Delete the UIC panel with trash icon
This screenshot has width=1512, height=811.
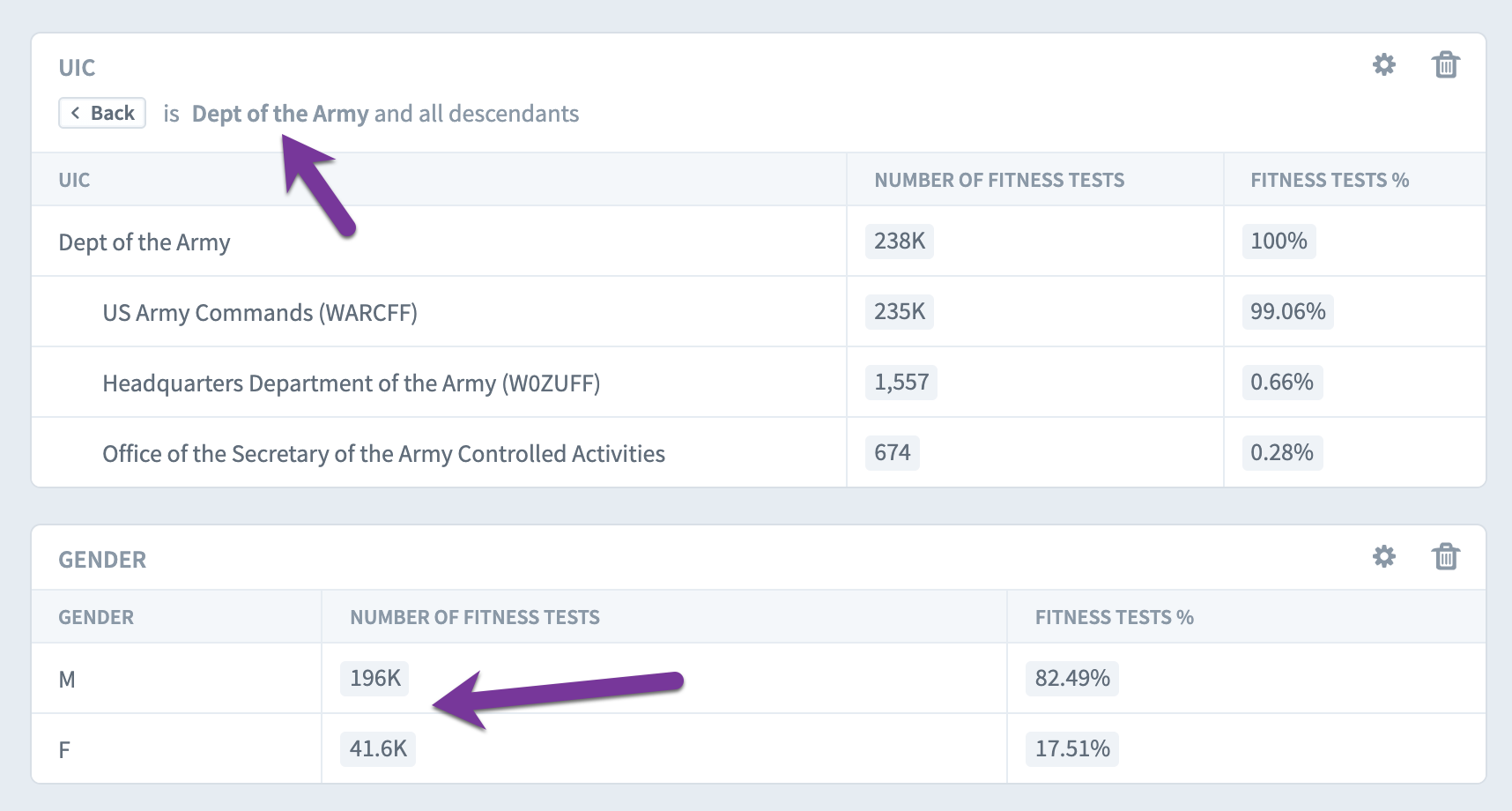click(1446, 64)
